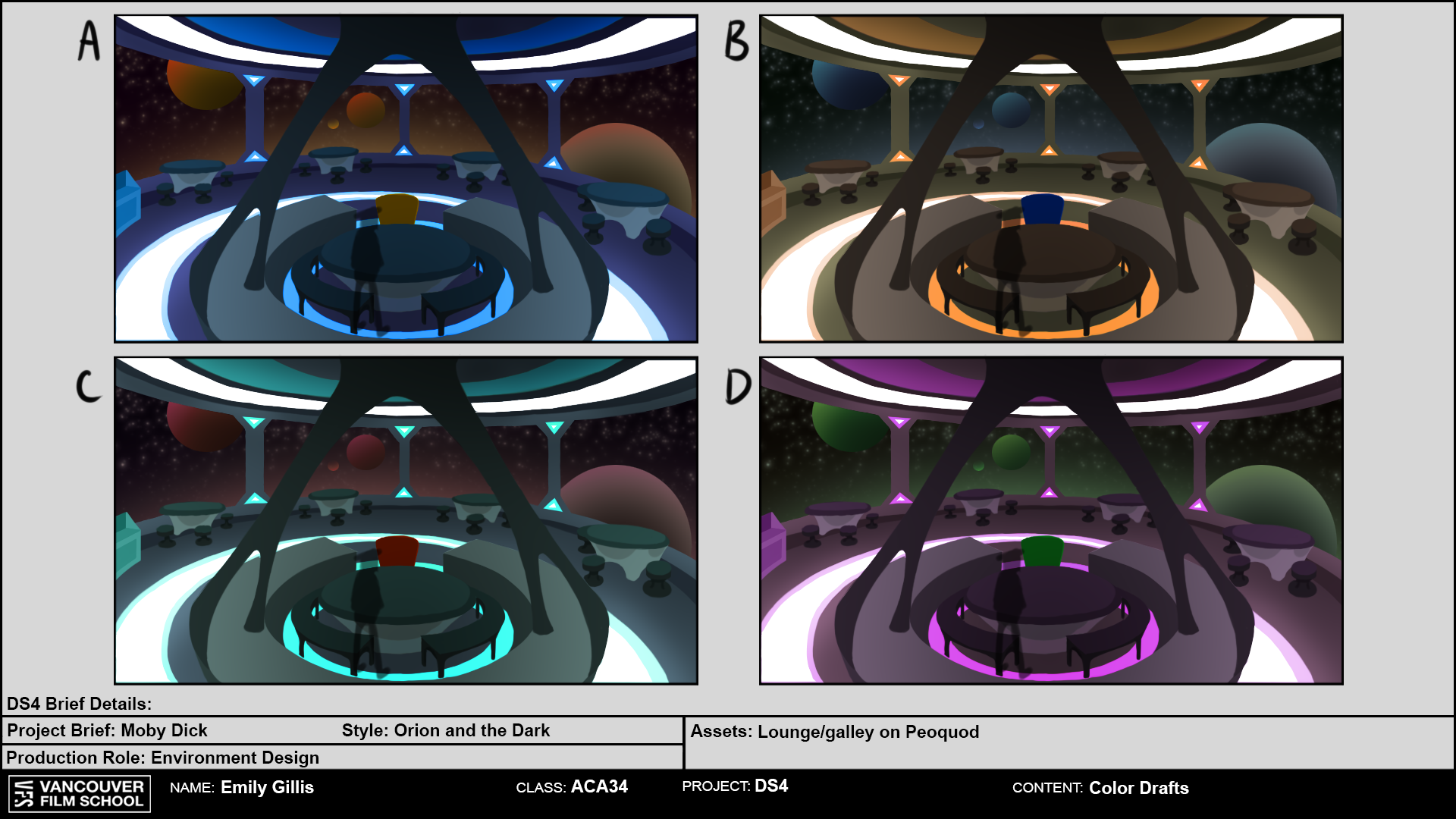
Task: Click the Project Brief: Moby Dick text
Action: coord(107,730)
